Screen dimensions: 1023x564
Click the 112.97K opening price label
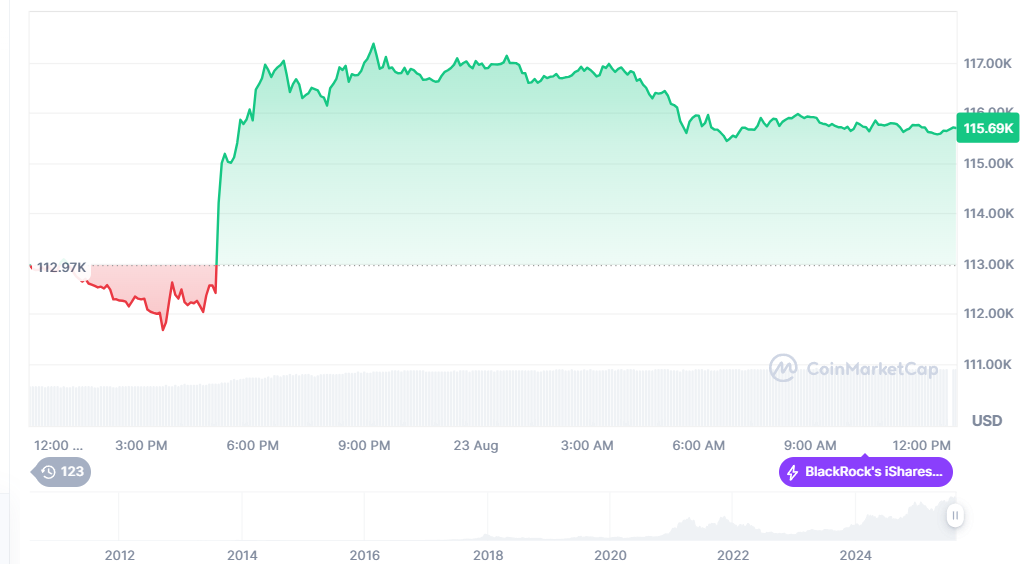61,267
